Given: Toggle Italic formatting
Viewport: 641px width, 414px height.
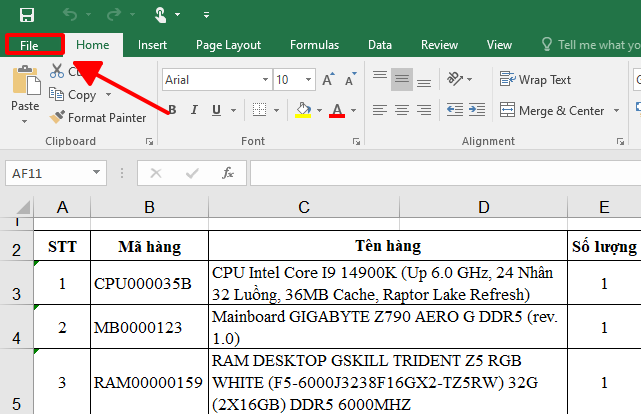Looking at the screenshot, I should [195, 110].
